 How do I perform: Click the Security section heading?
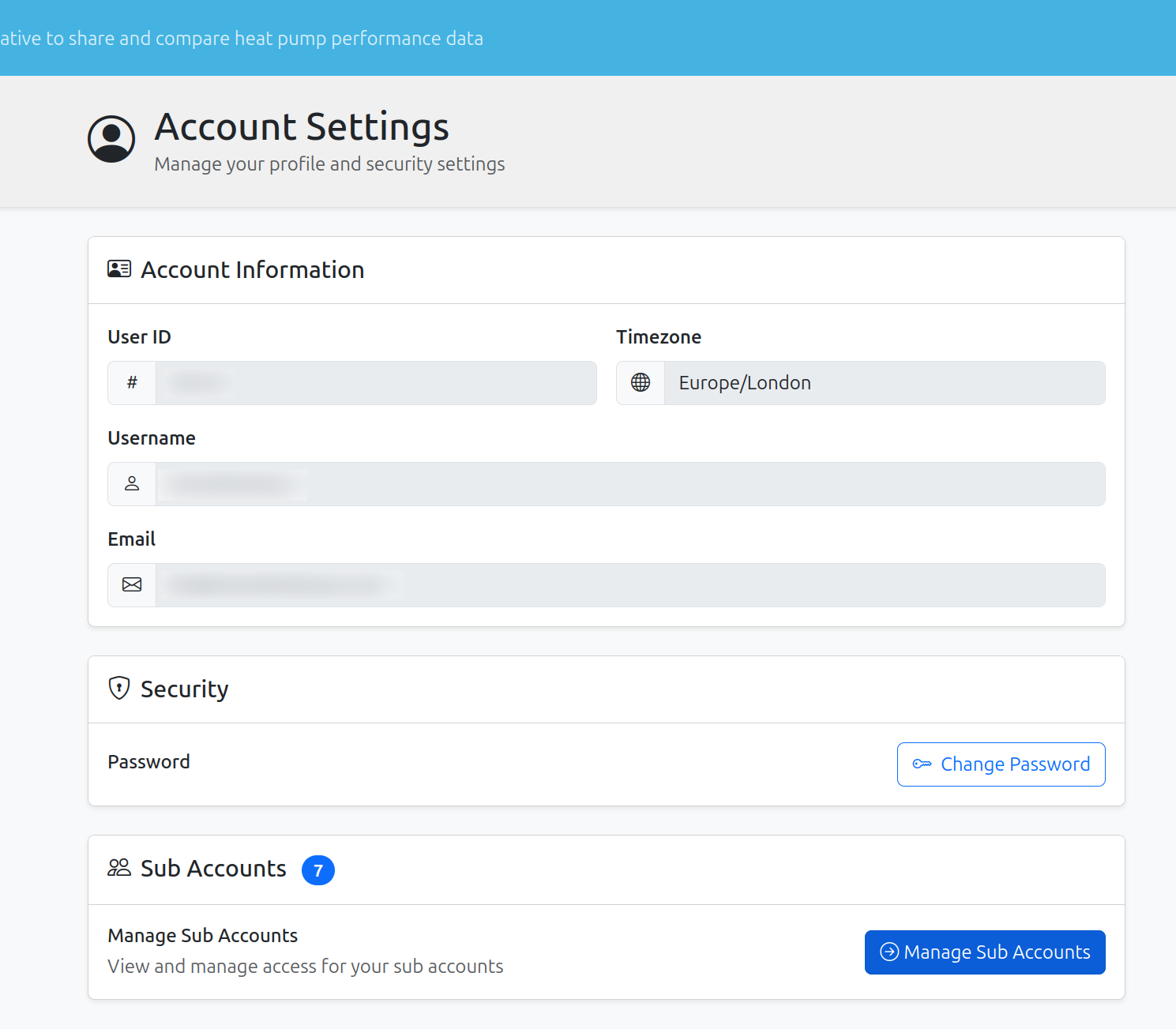tap(184, 689)
